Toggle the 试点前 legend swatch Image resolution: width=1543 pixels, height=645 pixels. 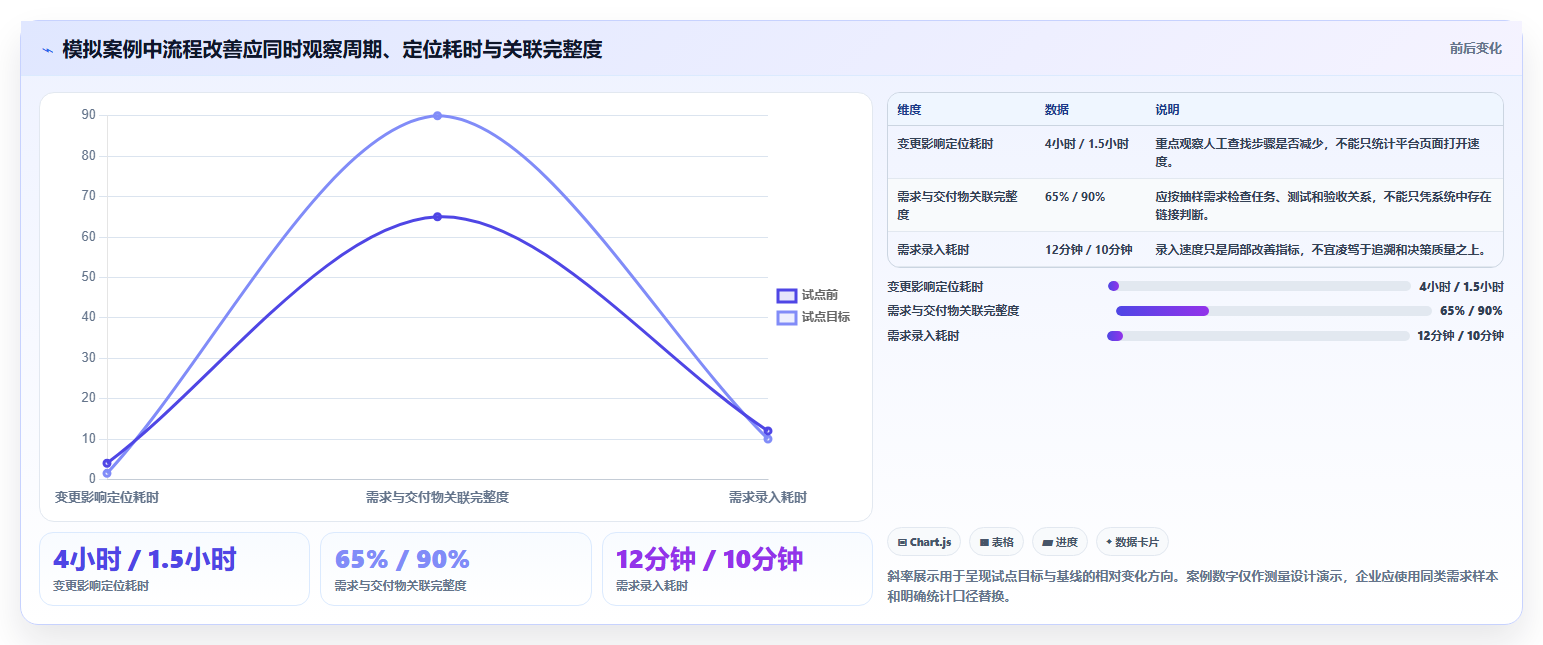pyautogui.click(x=787, y=295)
